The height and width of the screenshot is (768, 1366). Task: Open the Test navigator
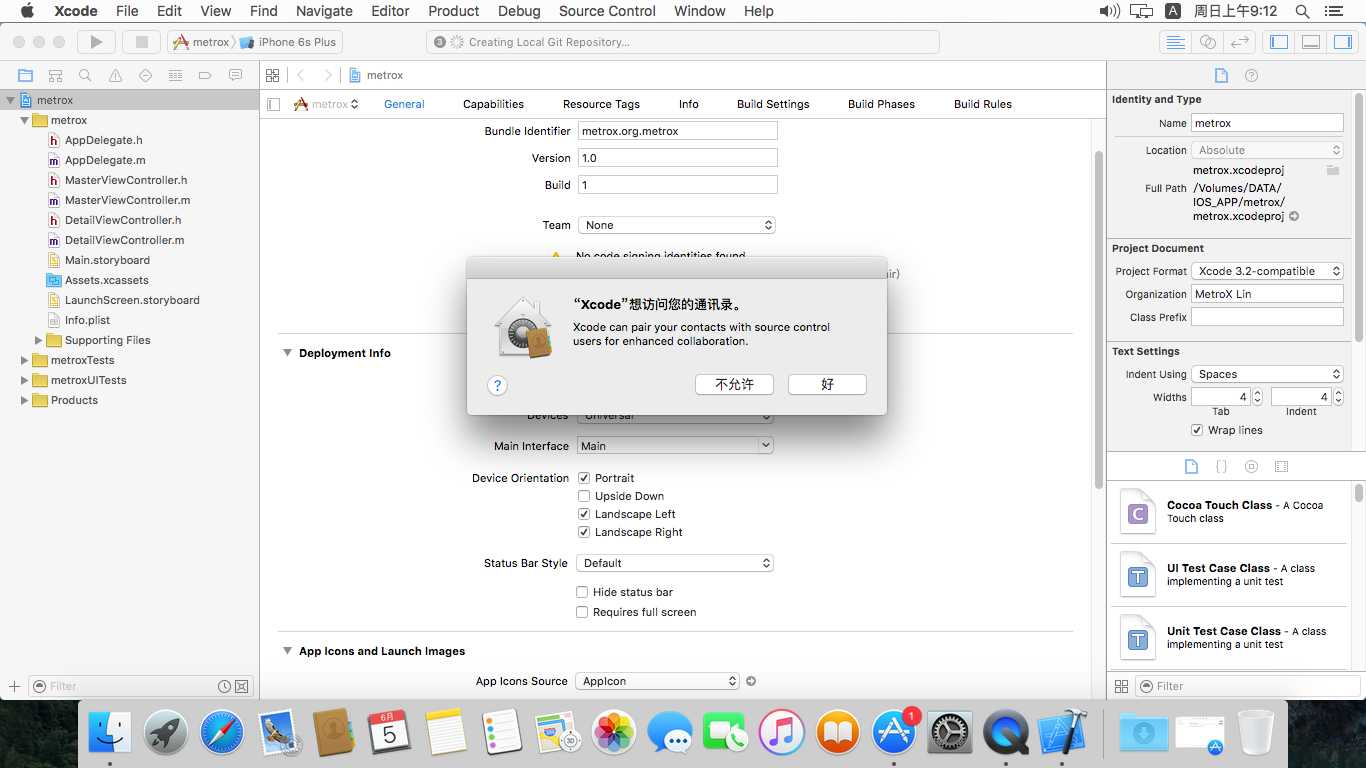pyautogui.click(x=145, y=75)
